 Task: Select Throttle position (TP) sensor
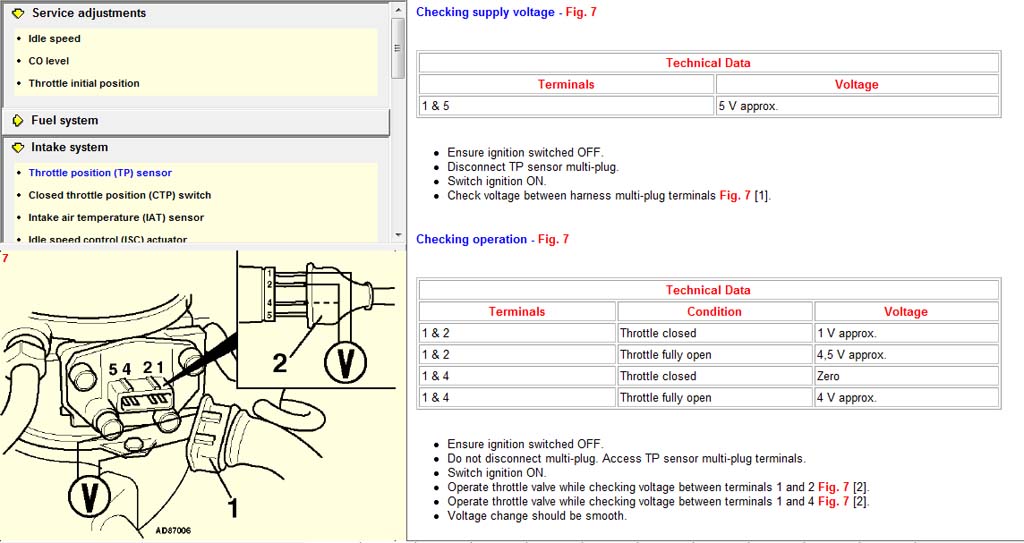[x=100, y=173]
